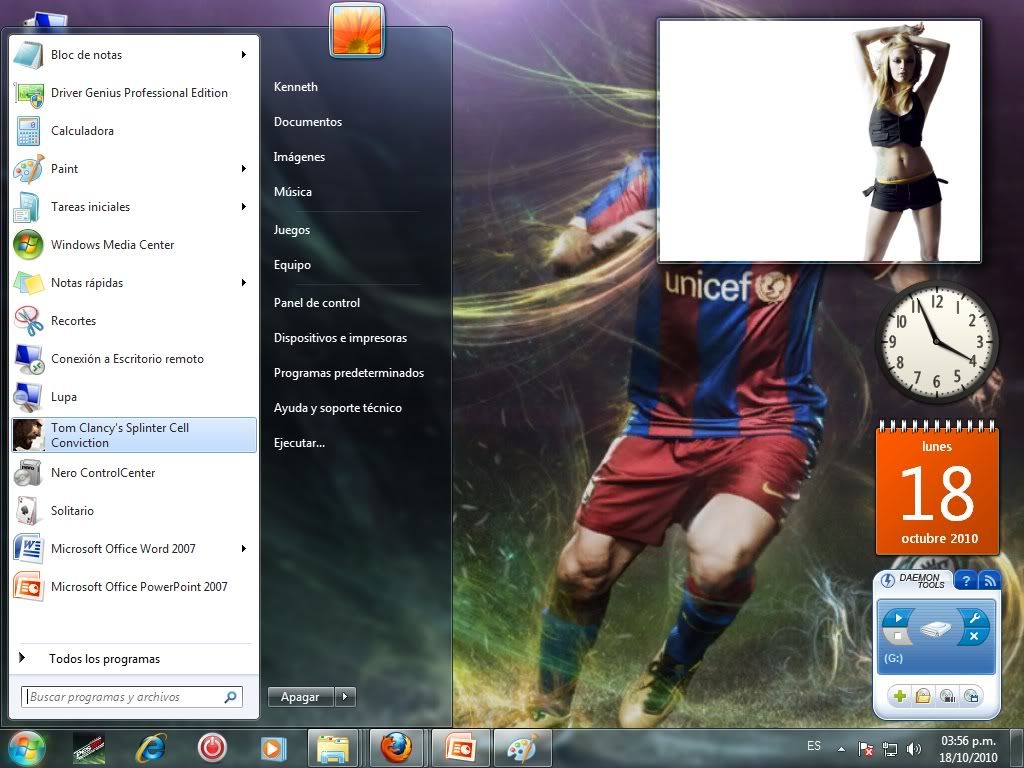Open the Kenneth user folder

pyautogui.click(x=296, y=86)
